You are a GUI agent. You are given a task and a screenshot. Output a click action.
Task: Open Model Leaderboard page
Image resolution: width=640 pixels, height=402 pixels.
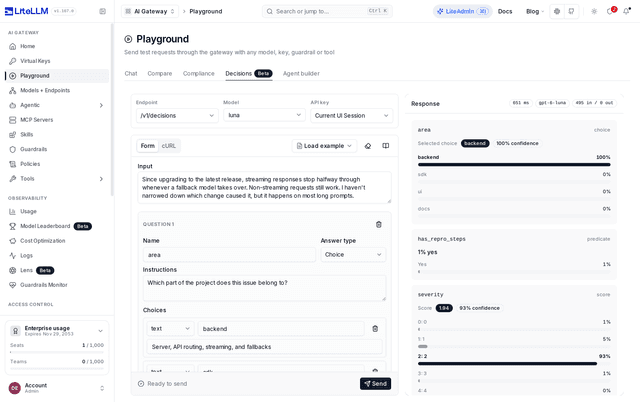57,226
